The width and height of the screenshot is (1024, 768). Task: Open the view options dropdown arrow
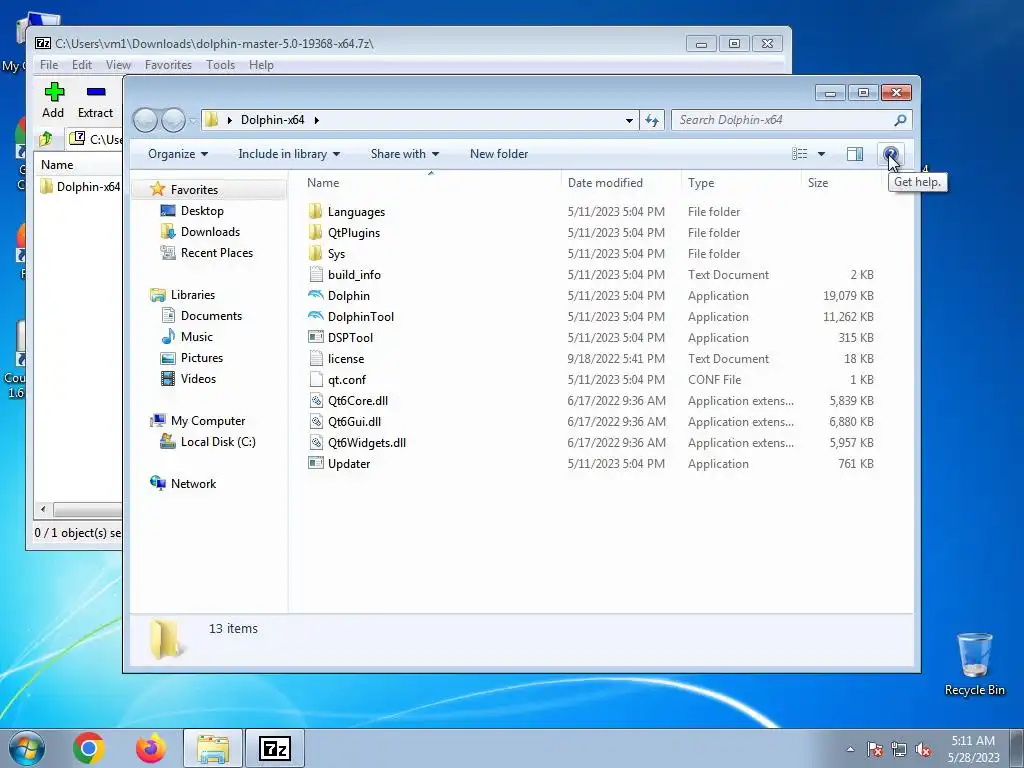(x=821, y=154)
